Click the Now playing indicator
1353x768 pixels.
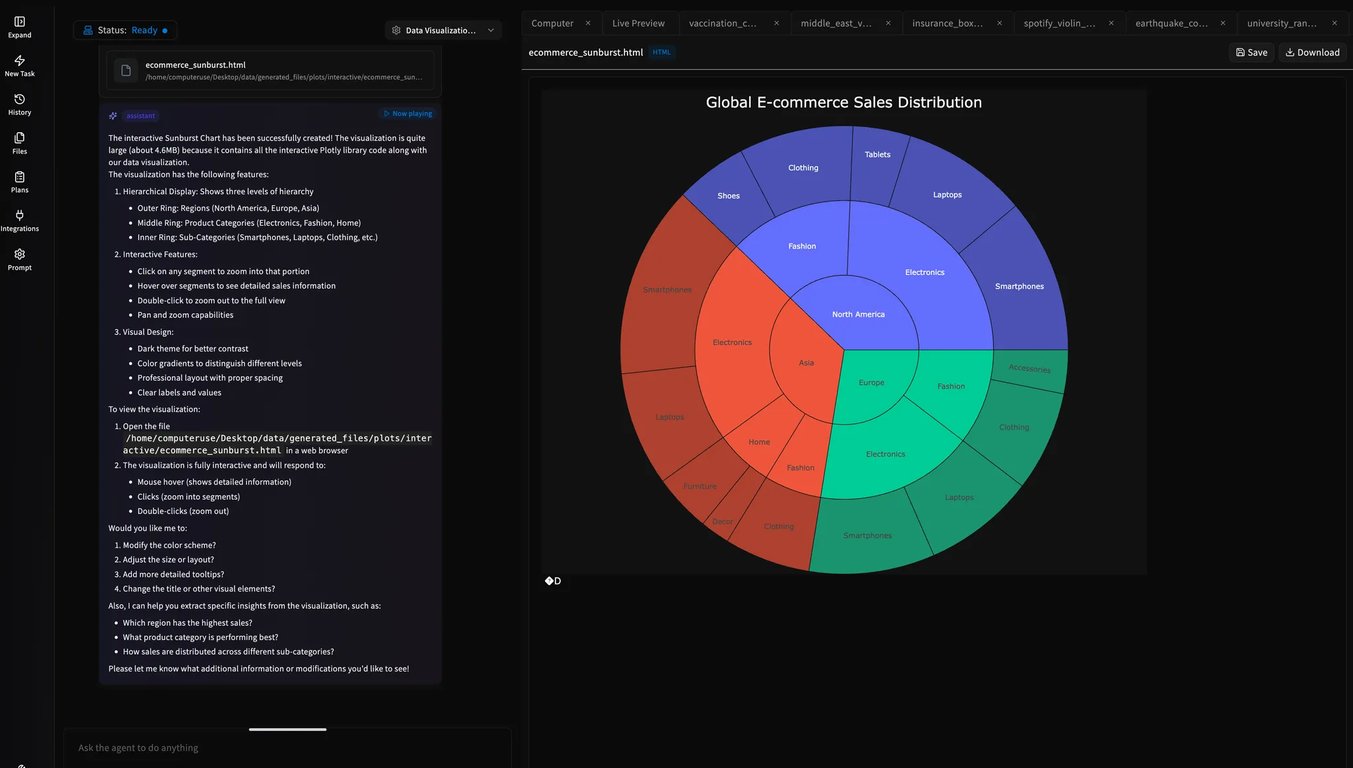[407, 114]
